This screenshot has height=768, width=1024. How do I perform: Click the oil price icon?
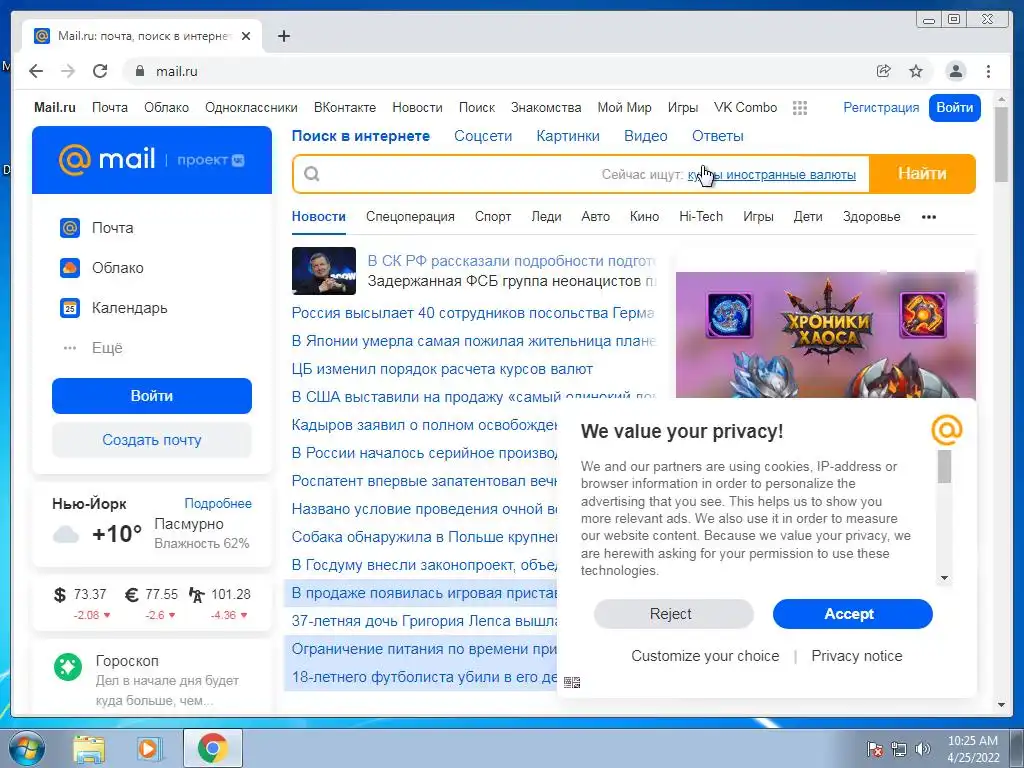(196, 594)
